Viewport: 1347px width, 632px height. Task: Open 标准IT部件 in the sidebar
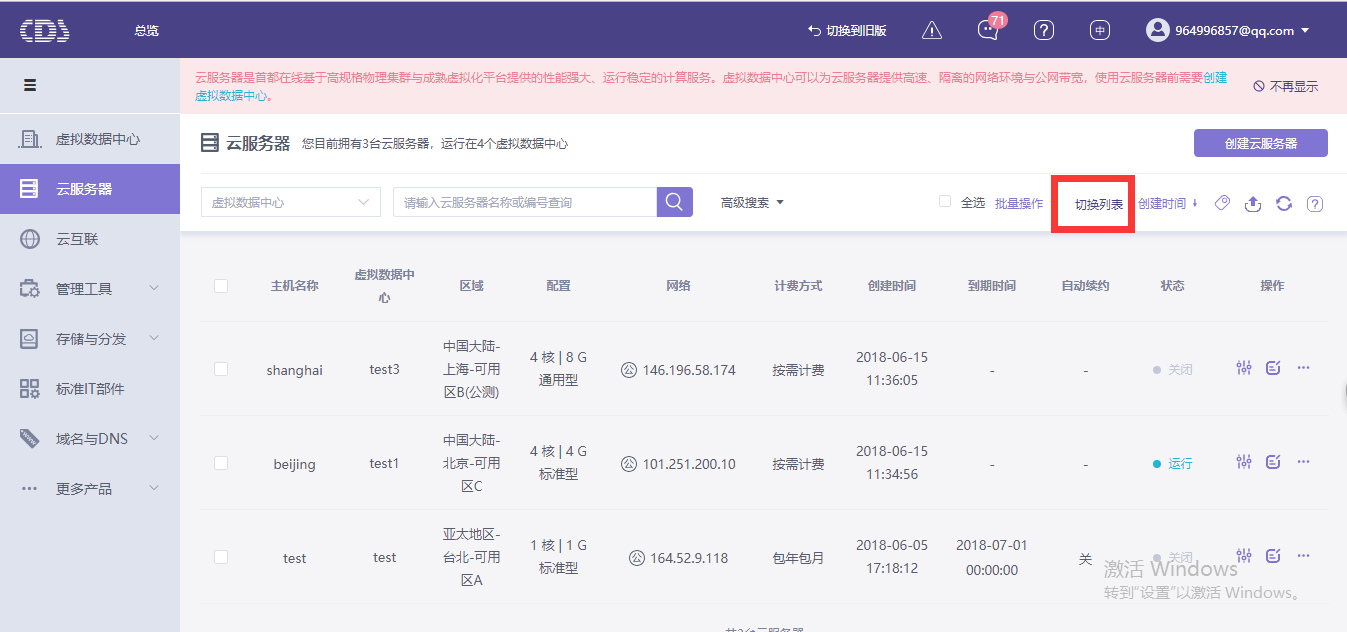(x=90, y=389)
